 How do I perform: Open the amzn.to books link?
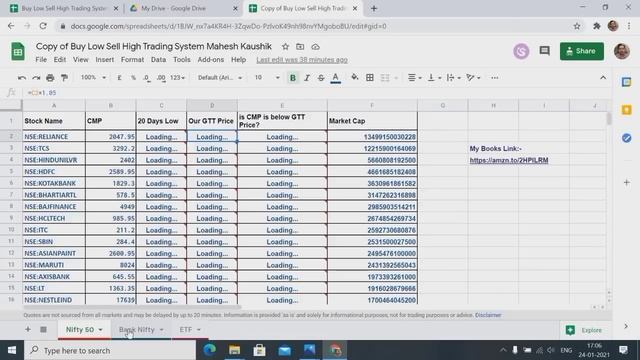click(509, 160)
